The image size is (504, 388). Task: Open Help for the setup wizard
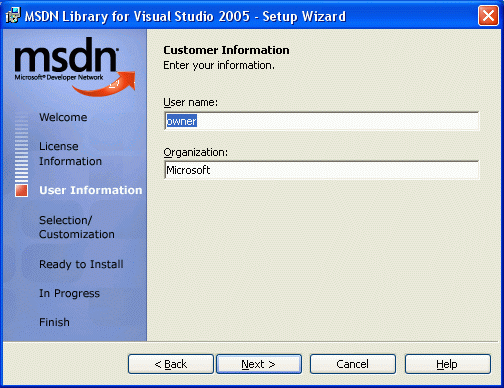point(448,364)
